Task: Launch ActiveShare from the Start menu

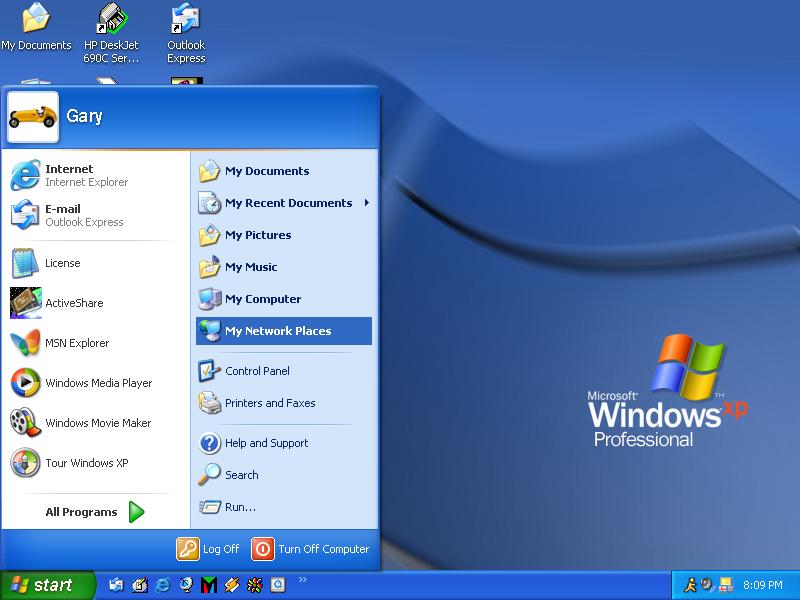Action: [x=95, y=303]
